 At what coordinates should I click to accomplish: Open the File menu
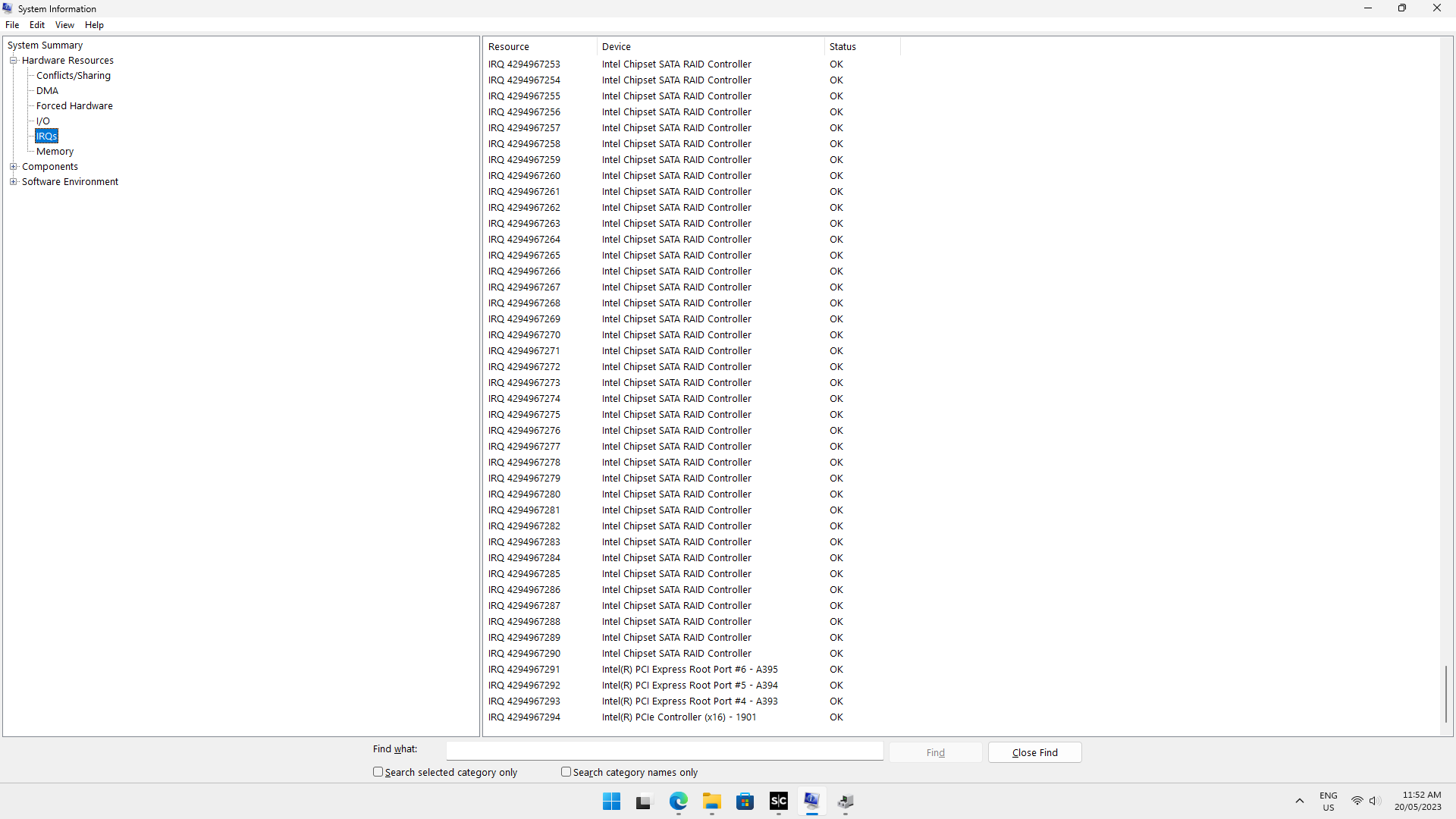[12, 25]
